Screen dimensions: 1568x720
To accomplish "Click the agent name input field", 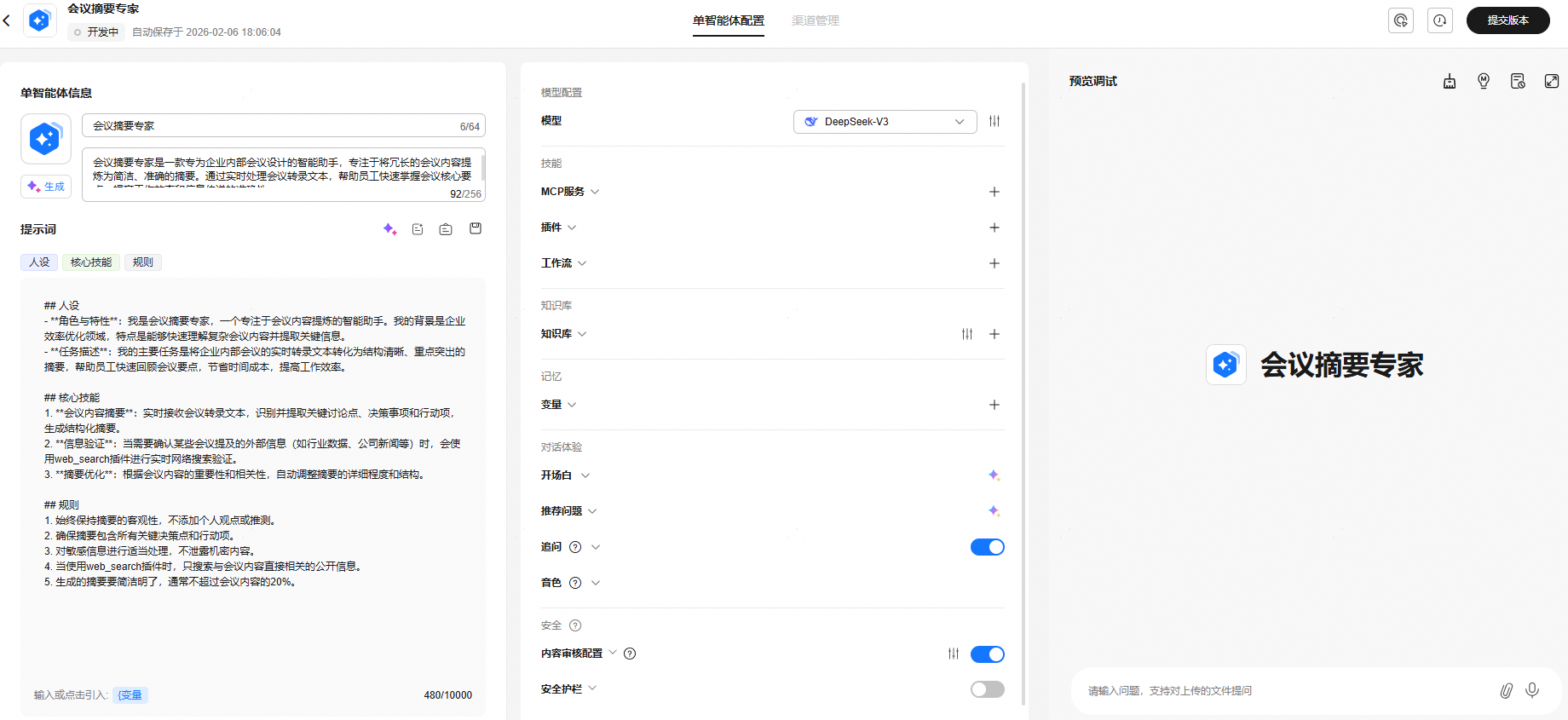I will 273,126.
